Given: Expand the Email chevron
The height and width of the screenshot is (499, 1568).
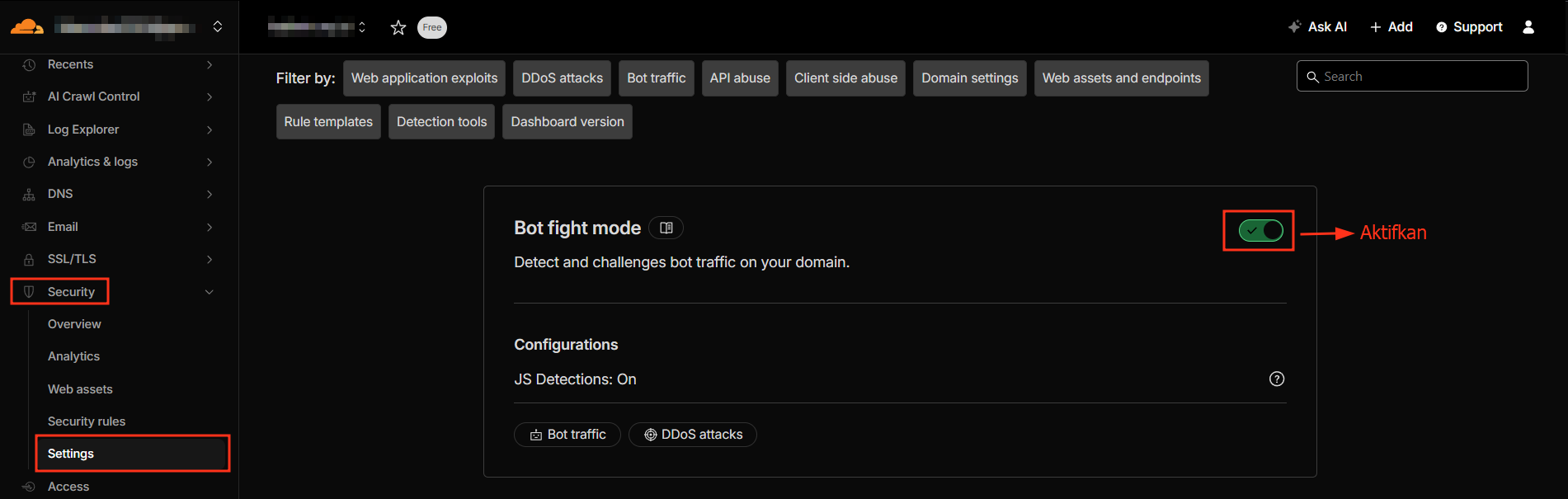Looking at the screenshot, I should click(210, 227).
